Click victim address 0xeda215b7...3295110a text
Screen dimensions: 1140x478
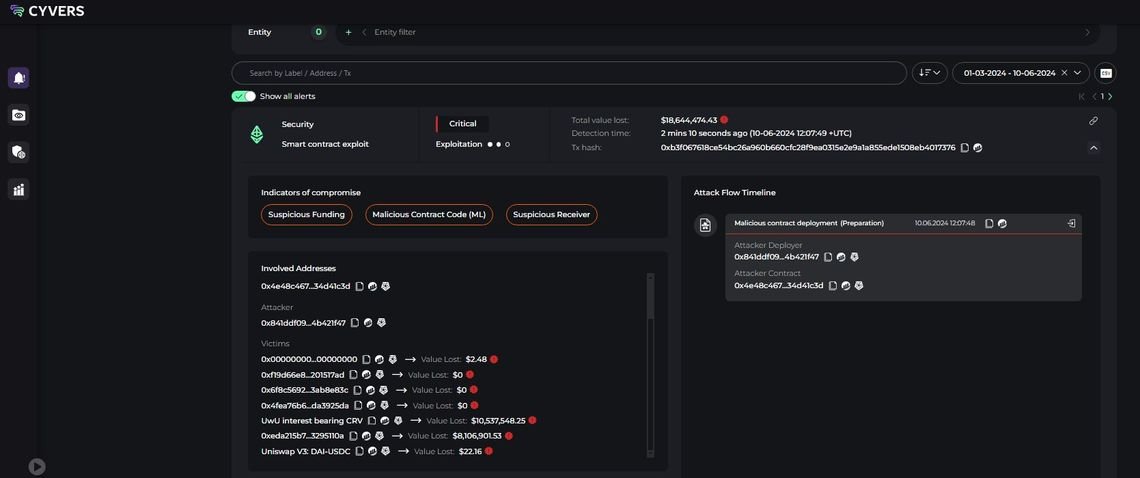point(302,436)
